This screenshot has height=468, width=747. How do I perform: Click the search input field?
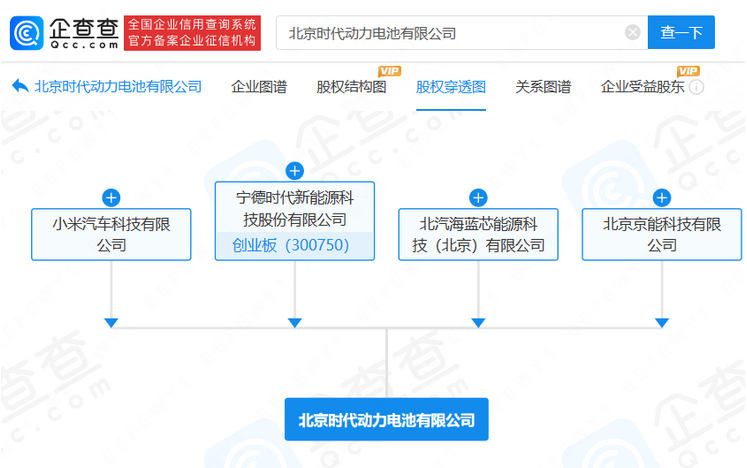(452, 33)
